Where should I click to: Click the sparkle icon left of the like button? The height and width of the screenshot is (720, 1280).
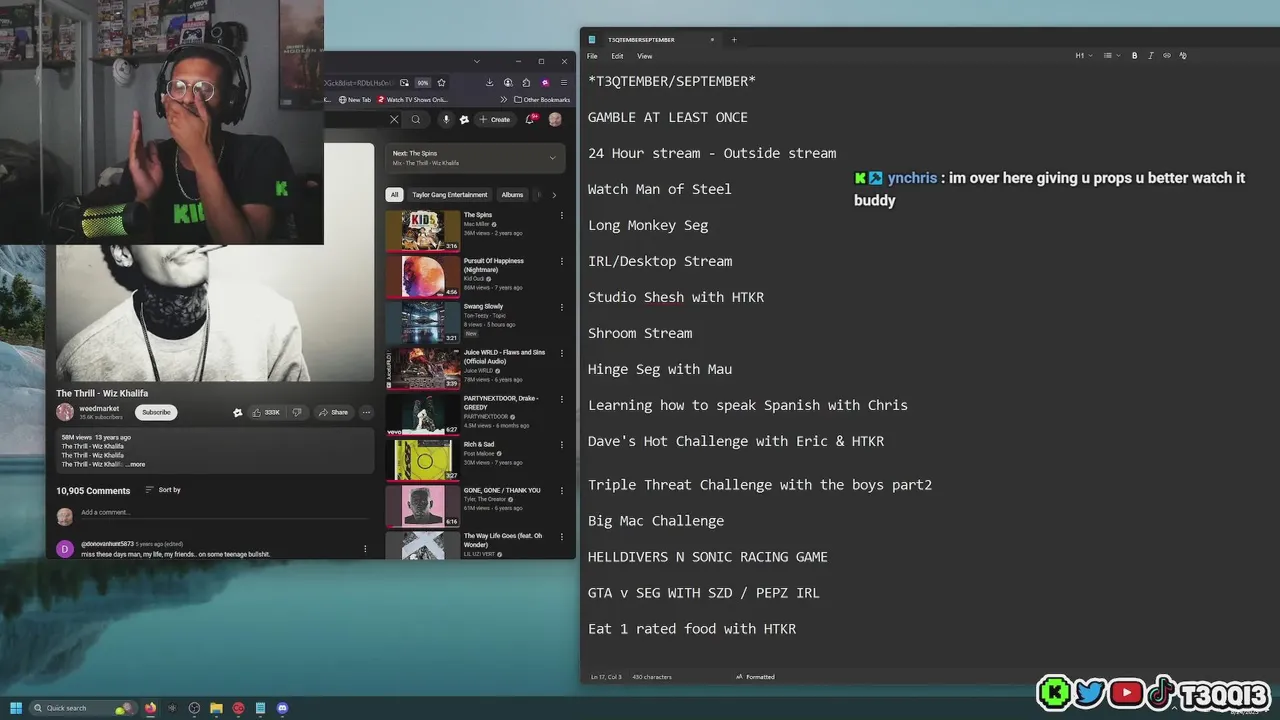click(238, 412)
